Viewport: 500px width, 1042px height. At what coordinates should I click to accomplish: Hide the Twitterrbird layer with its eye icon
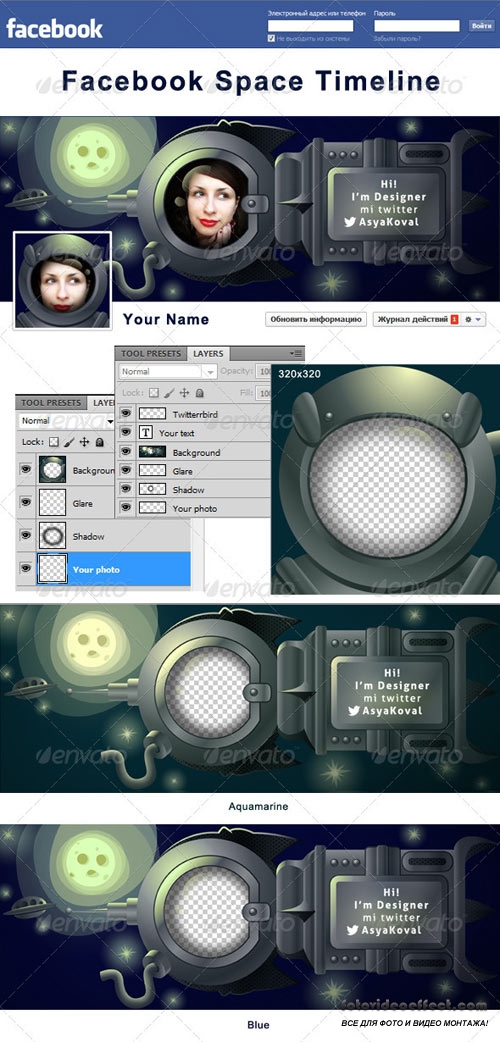point(126,413)
